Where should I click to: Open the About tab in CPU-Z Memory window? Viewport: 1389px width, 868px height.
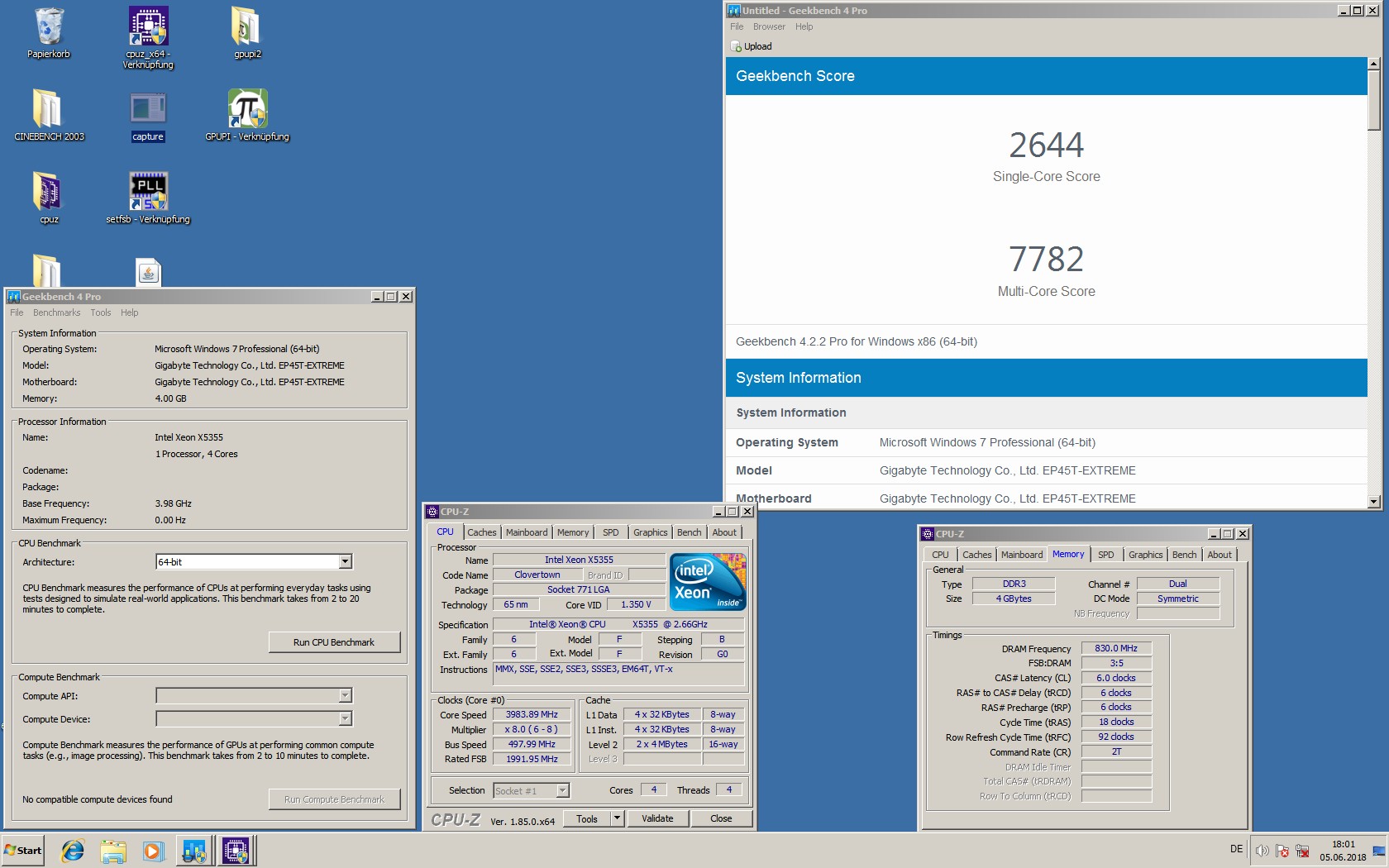pos(1220,555)
